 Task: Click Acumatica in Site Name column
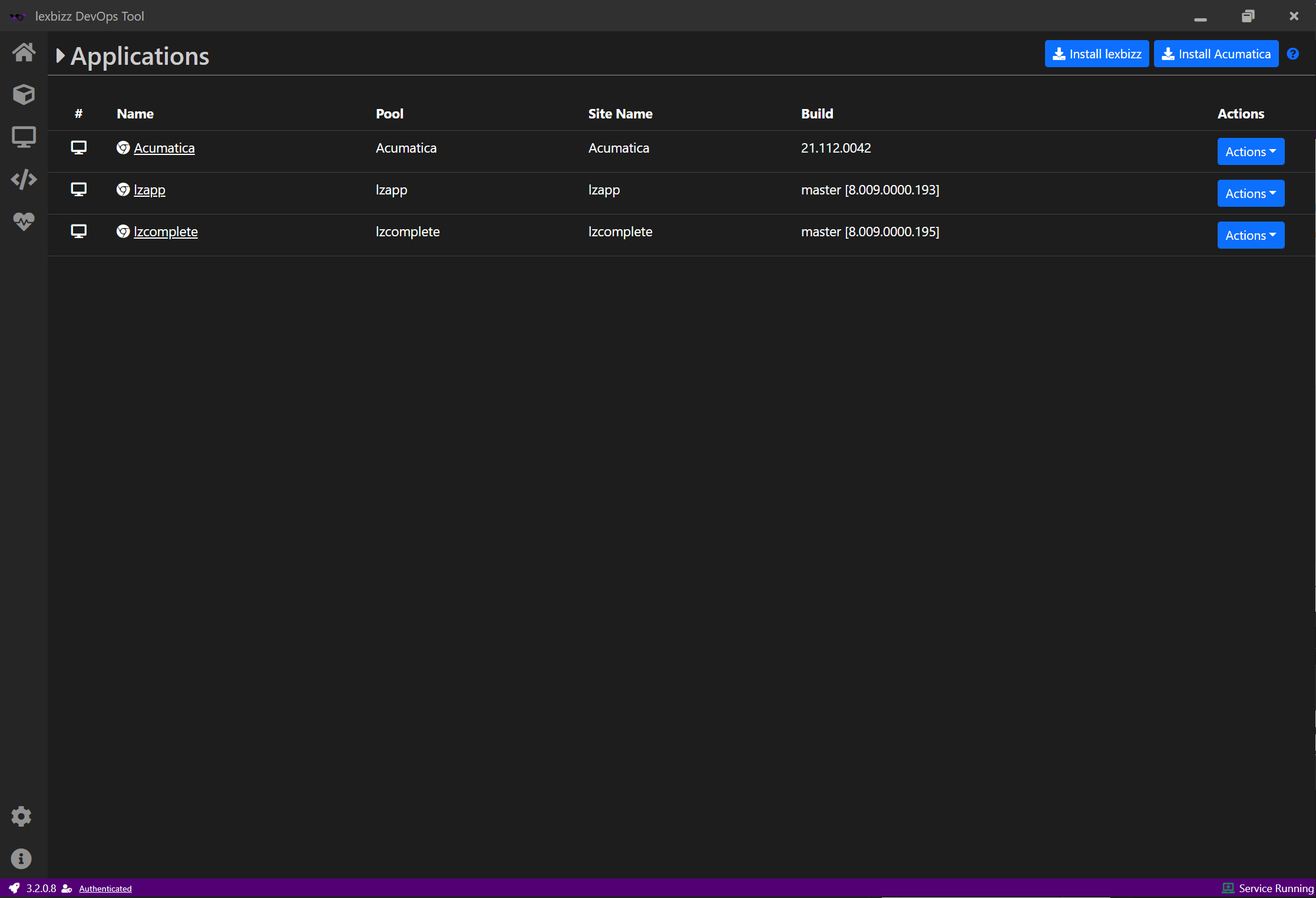click(x=619, y=148)
